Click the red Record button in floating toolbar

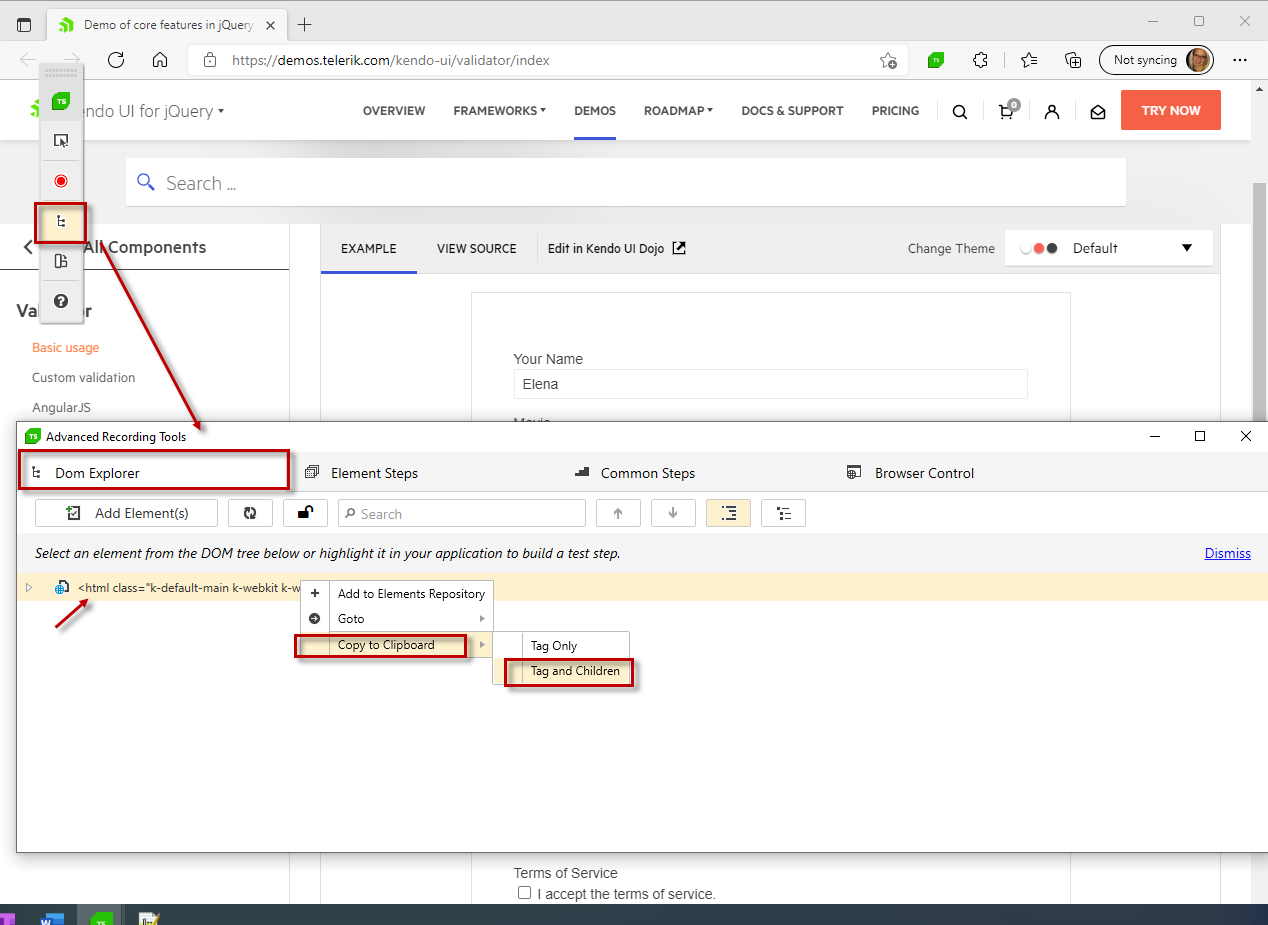[x=61, y=181]
